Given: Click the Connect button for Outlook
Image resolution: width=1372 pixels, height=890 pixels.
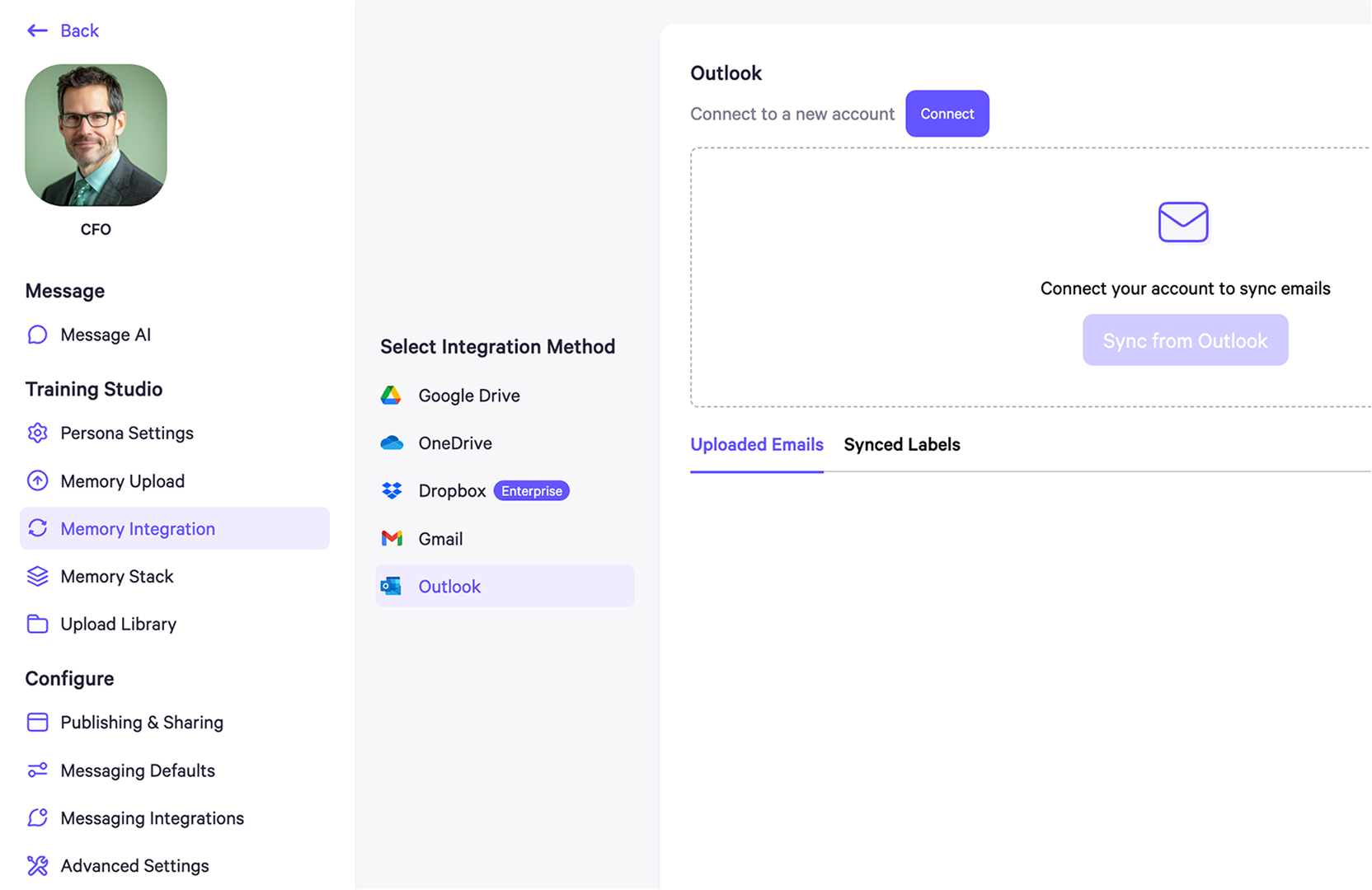Looking at the screenshot, I should 947,114.
